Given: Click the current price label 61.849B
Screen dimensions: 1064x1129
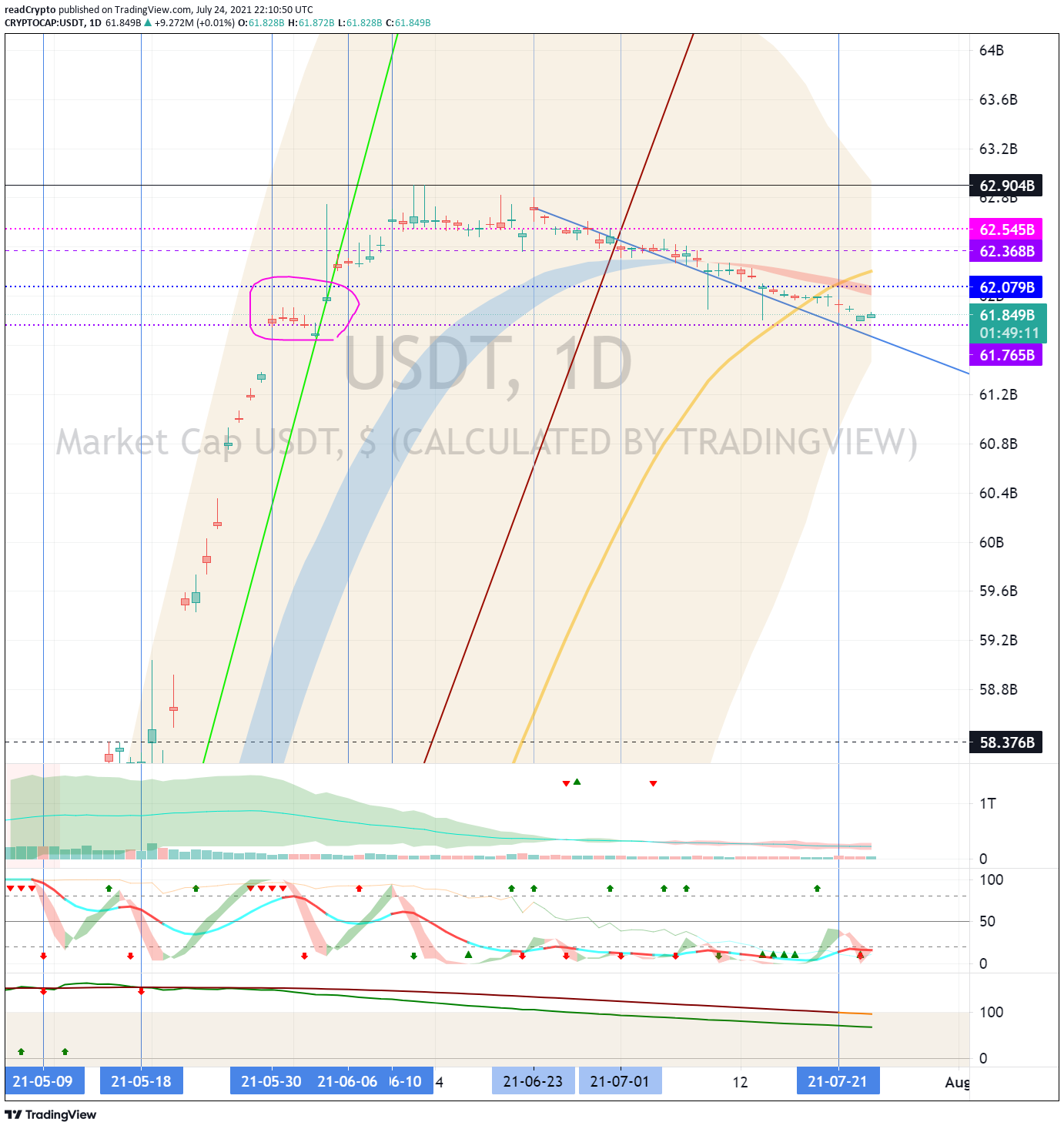Looking at the screenshot, I should pos(1007,315).
